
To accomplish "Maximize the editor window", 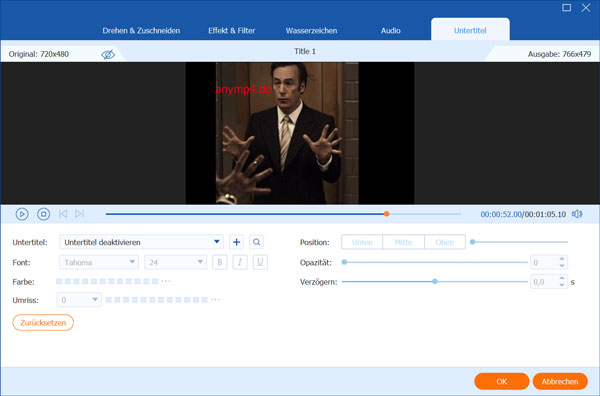I will coord(566,7).
